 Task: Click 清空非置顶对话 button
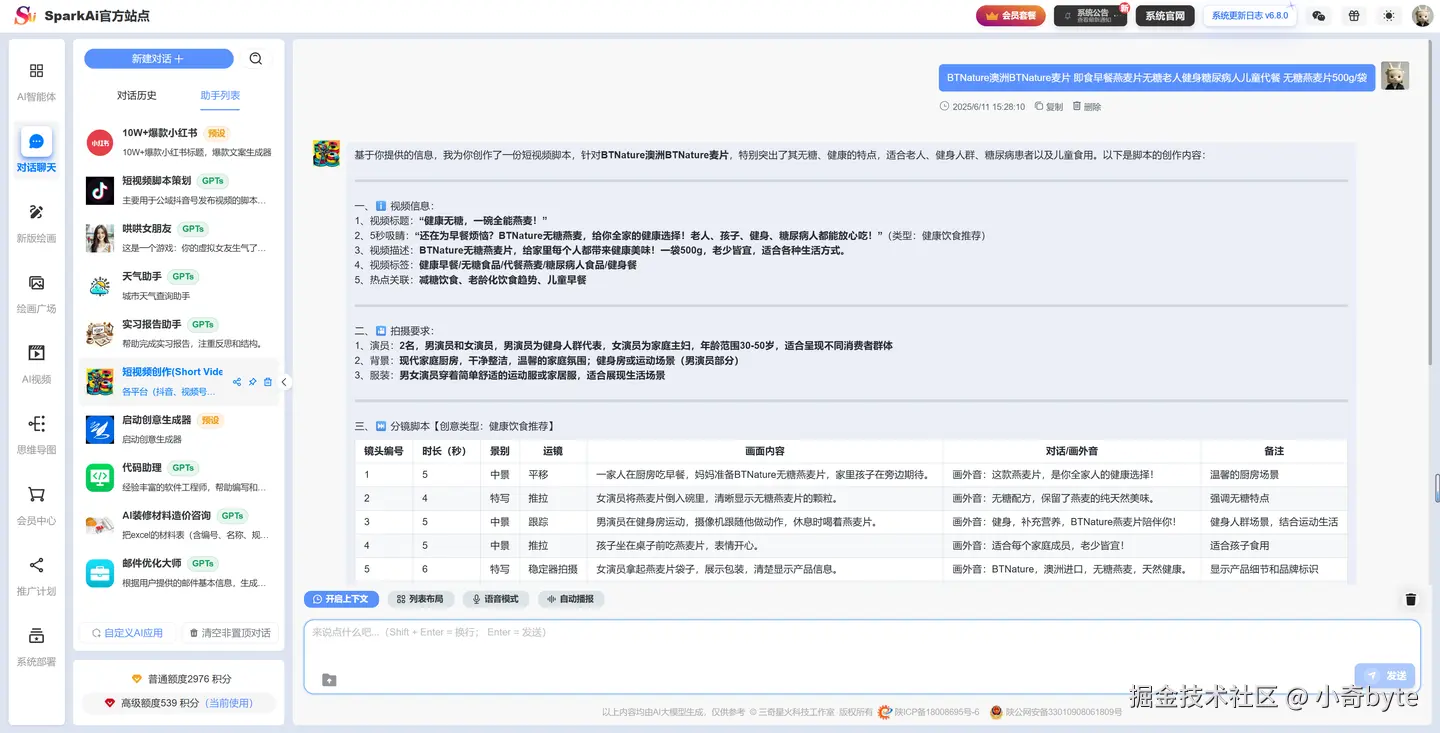pyautogui.click(x=231, y=633)
